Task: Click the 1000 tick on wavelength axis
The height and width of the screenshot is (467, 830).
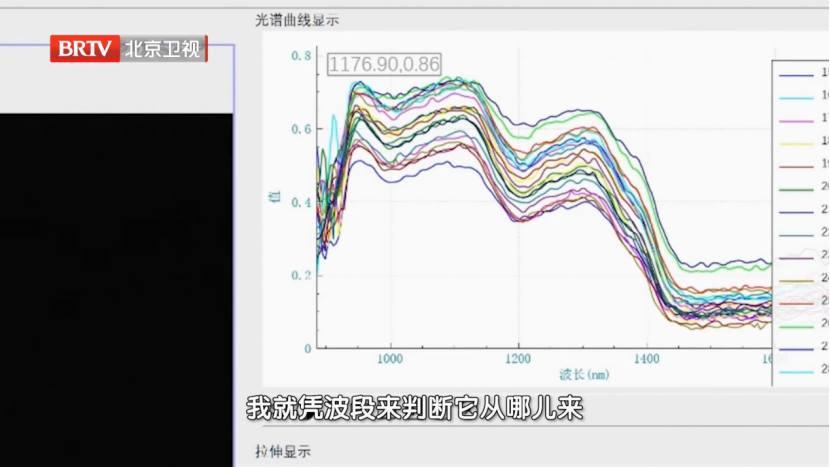Action: (x=390, y=357)
